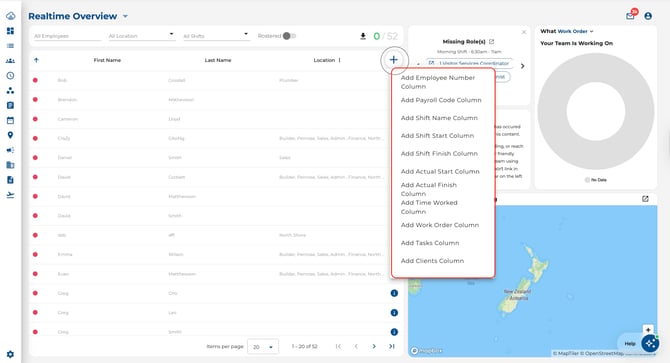Open the Work Order selector dropdown

[x=575, y=31]
